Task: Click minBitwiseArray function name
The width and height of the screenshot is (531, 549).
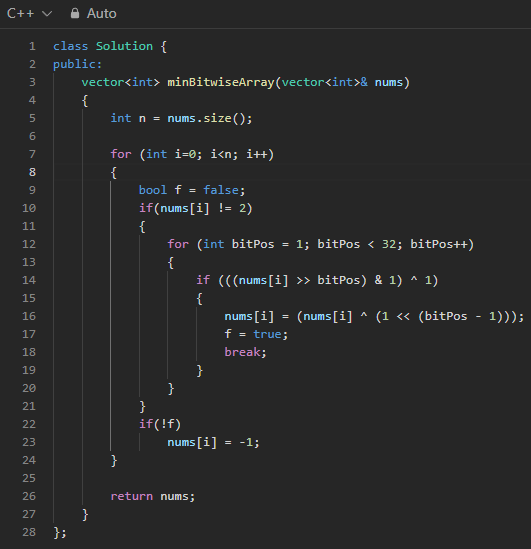Action: point(221,82)
